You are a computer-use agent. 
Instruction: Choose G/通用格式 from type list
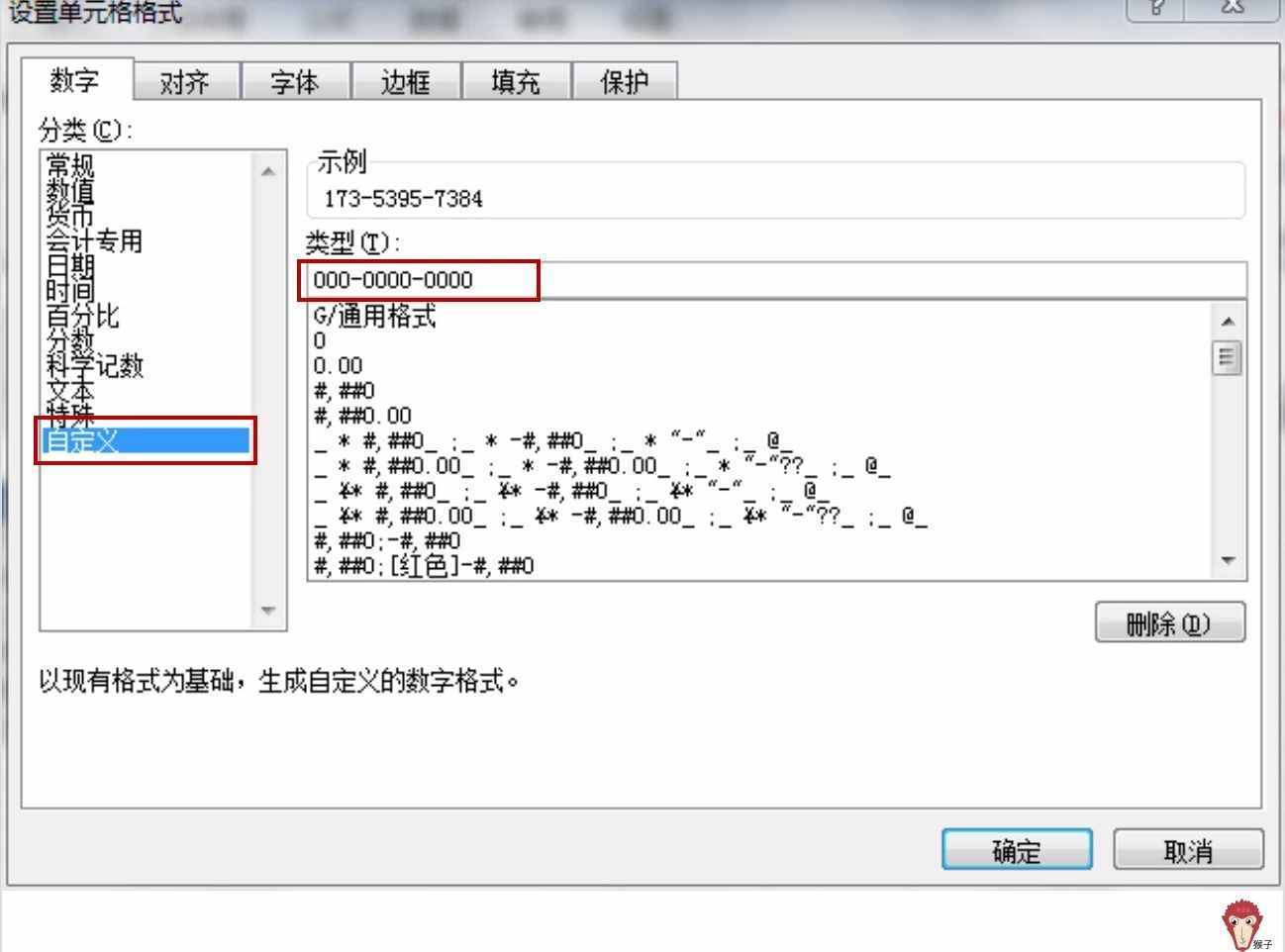pos(374,317)
